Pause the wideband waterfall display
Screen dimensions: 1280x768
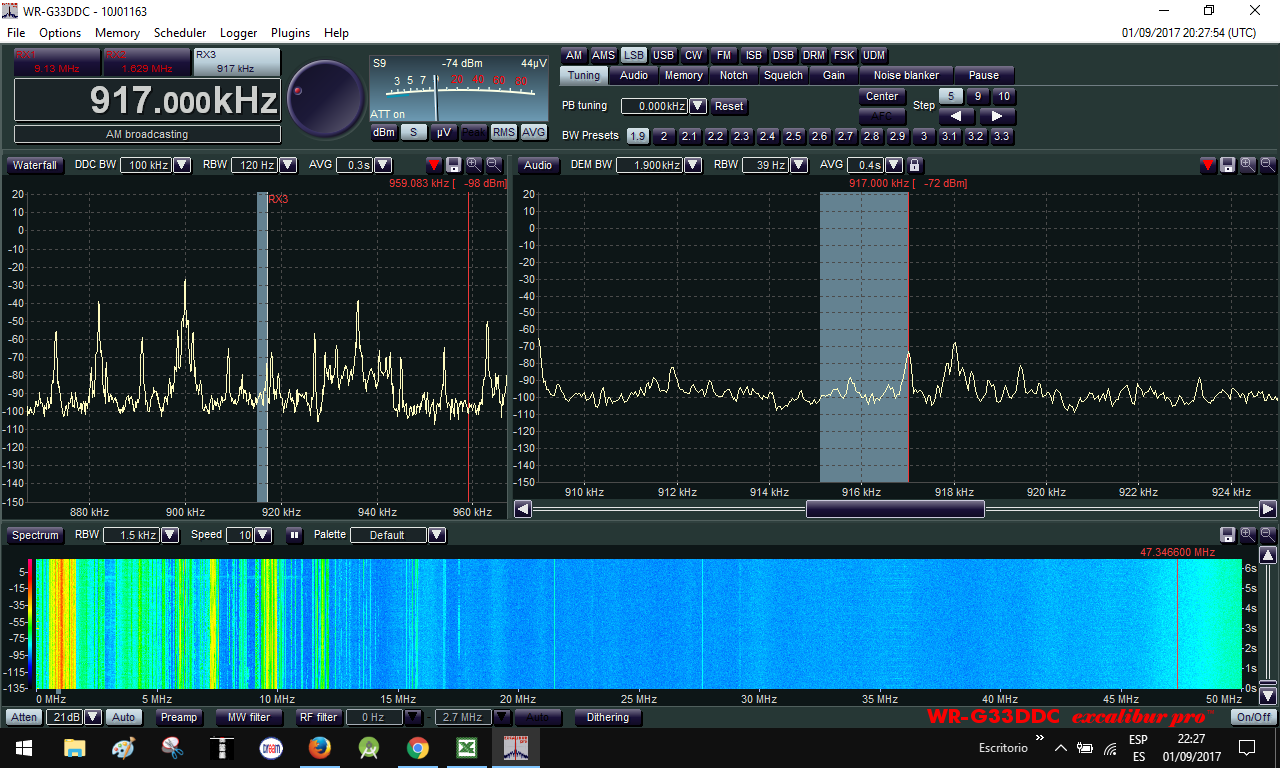tap(294, 535)
